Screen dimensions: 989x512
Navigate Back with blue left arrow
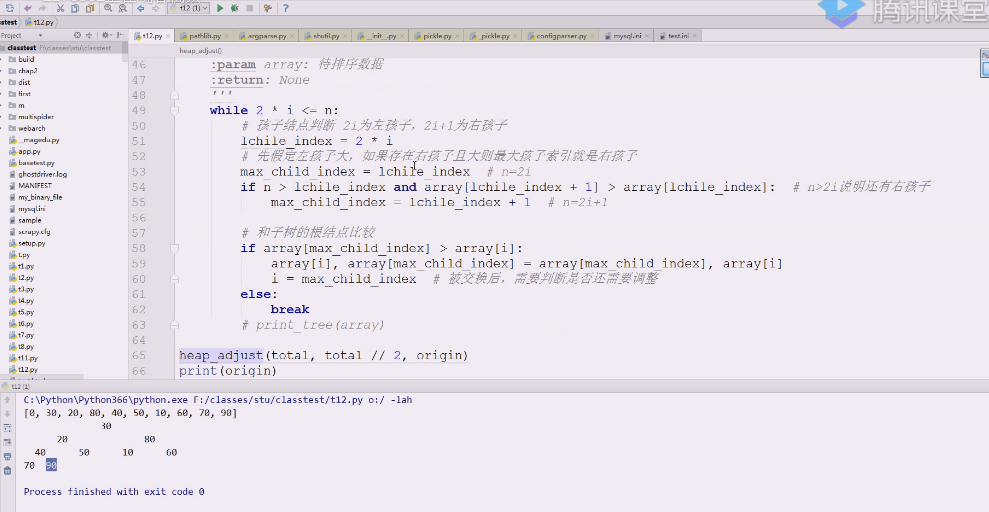click(x=141, y=8)
